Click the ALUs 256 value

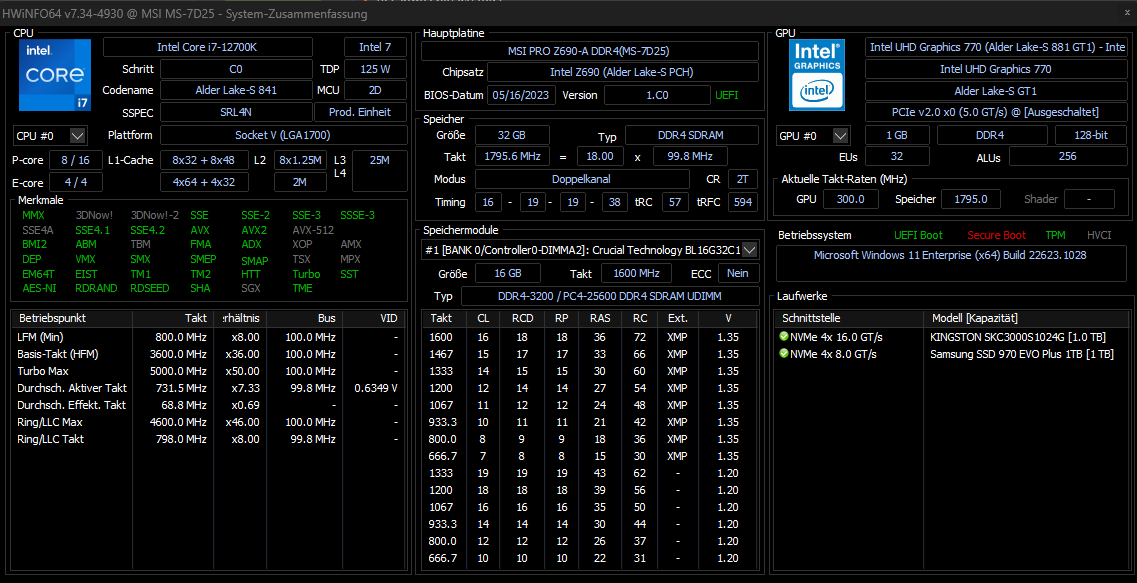pyautogui.click(x=1067, y=157)
